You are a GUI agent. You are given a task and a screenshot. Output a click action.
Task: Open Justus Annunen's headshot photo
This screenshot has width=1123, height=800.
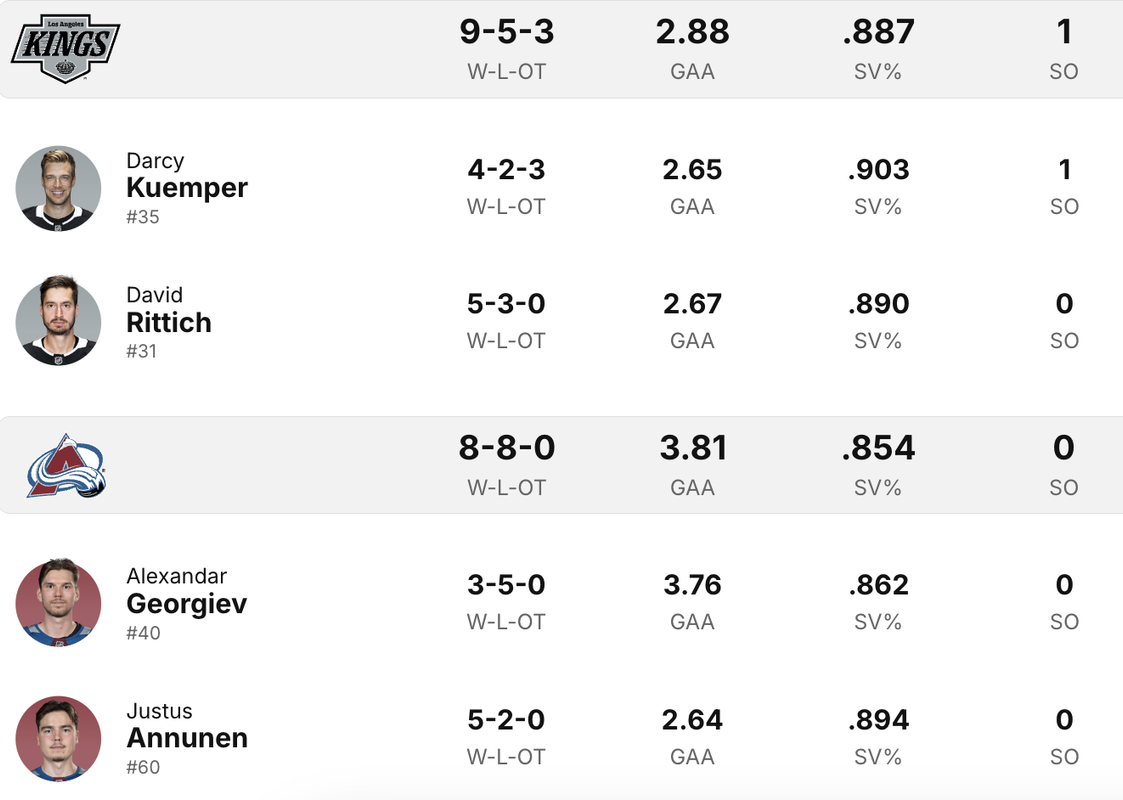(x=58, y=738)
